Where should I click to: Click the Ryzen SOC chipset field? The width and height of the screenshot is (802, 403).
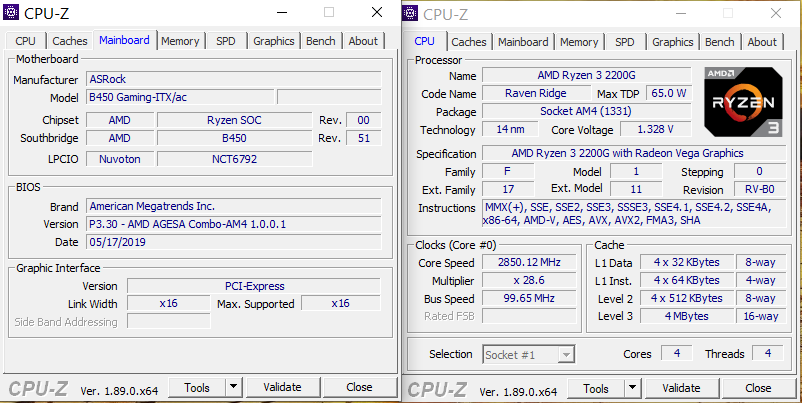234,120
